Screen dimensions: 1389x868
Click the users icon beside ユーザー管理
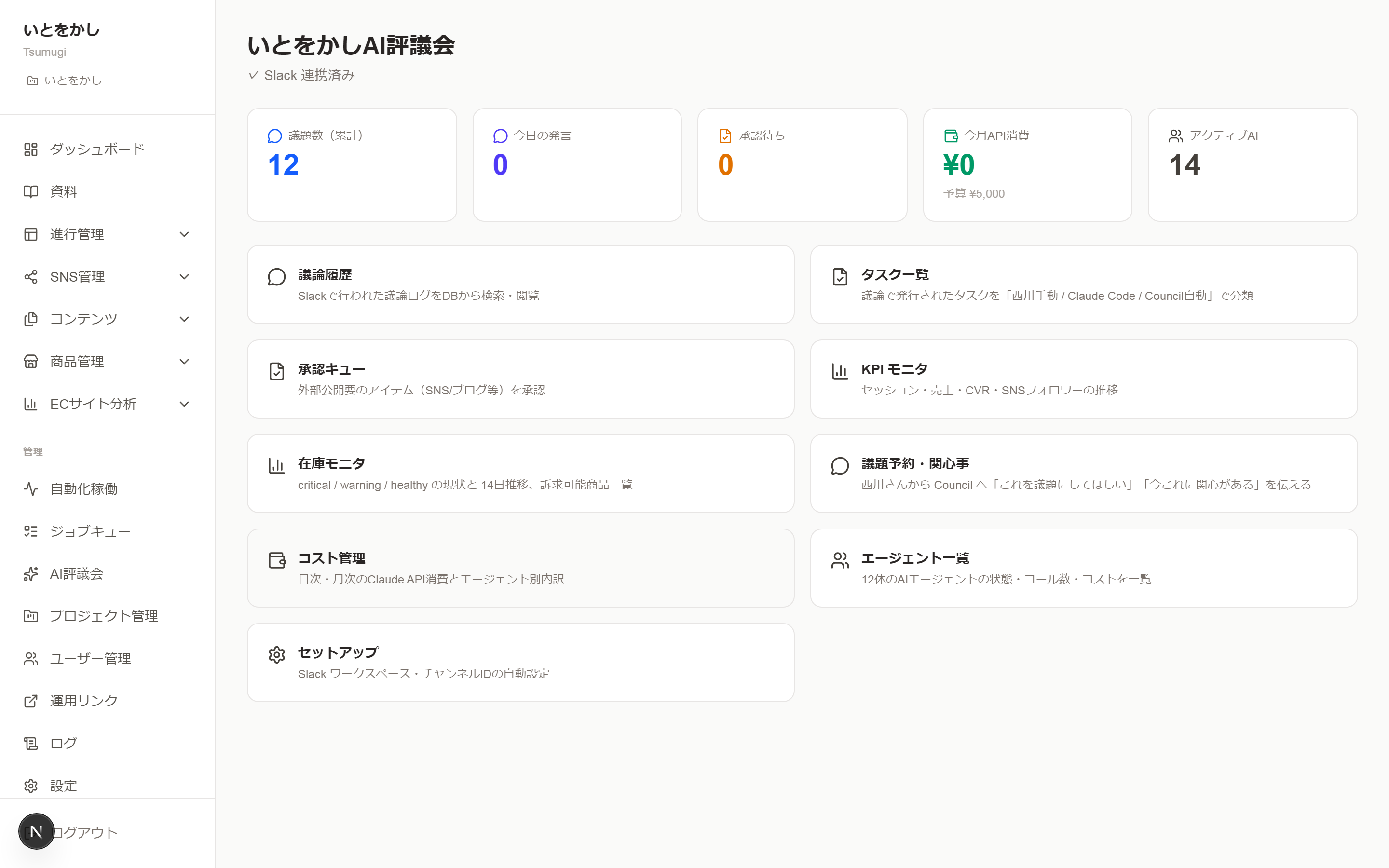click(31, 659)
